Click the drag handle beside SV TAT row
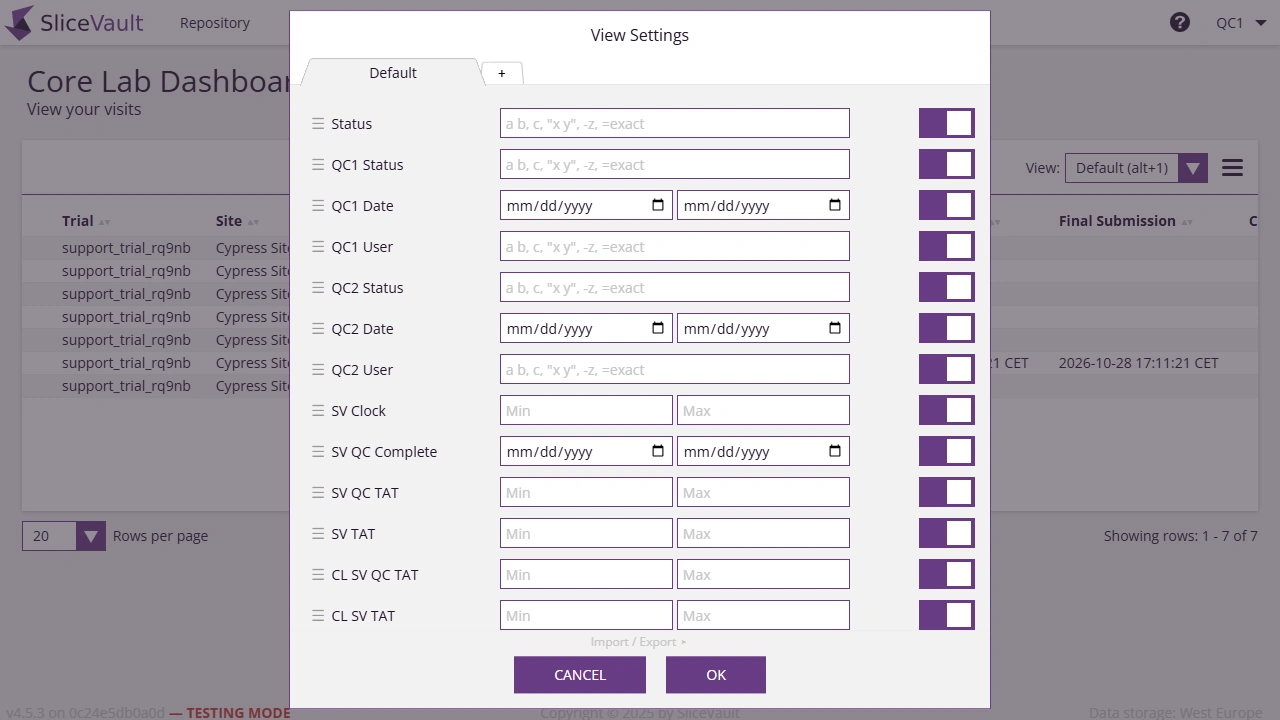 pos(318,534)
